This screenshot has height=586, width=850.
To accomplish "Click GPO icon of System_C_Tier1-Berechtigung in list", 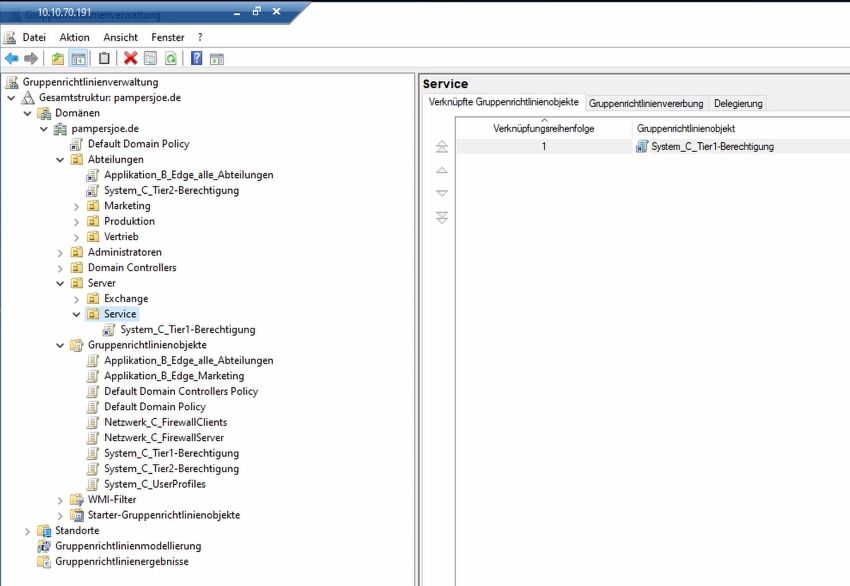I will tap(642, 146).
